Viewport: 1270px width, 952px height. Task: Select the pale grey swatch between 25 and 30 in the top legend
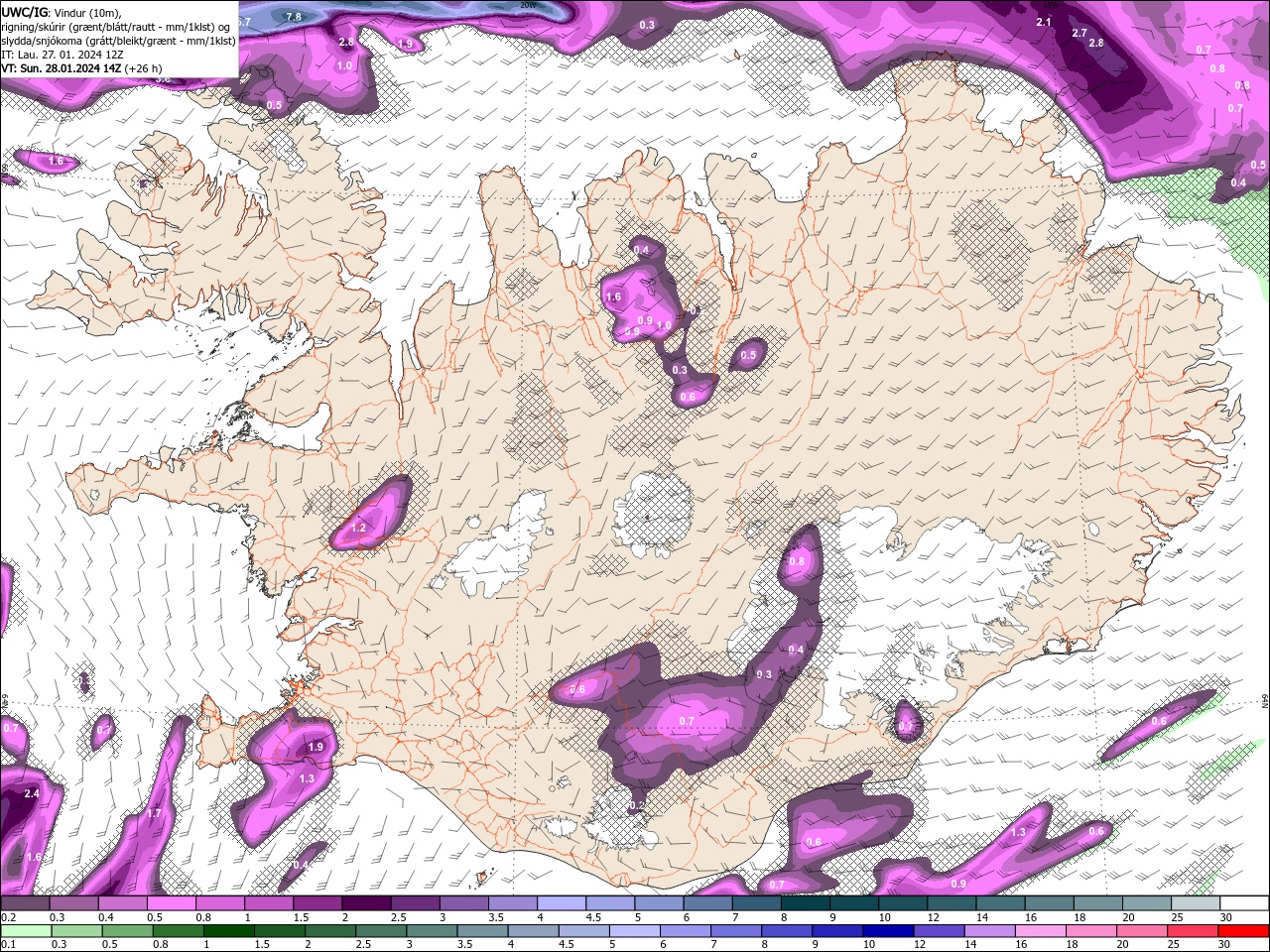[x=1196, y=903]
